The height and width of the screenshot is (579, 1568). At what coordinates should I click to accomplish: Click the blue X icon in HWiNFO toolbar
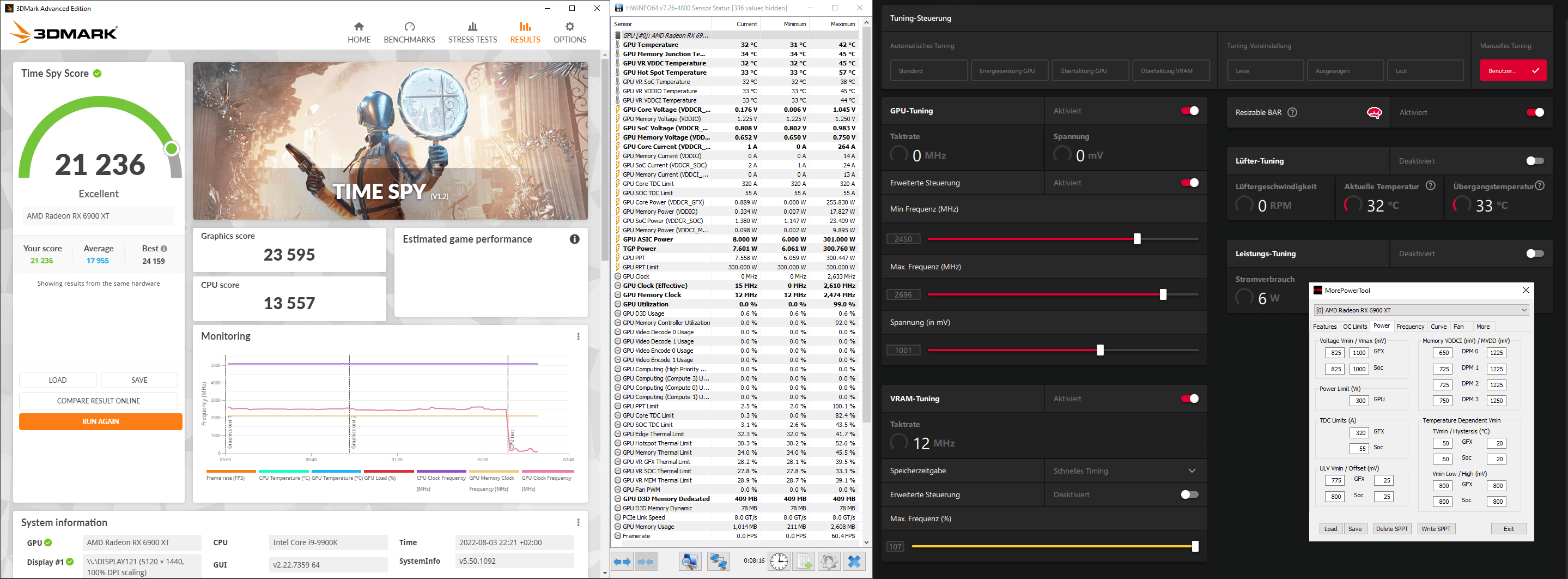[854, 562]
